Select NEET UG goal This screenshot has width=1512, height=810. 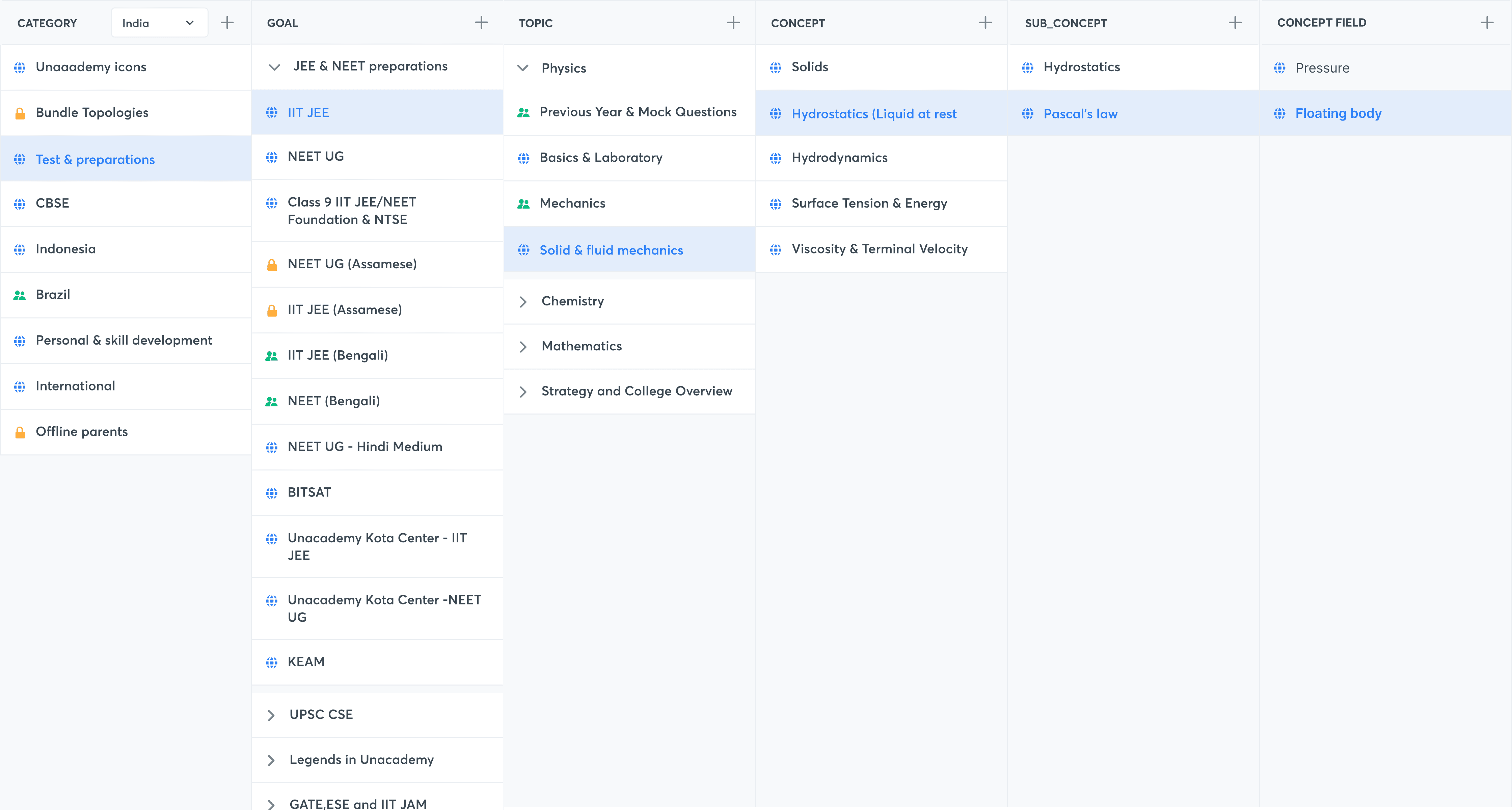[316, 157]
